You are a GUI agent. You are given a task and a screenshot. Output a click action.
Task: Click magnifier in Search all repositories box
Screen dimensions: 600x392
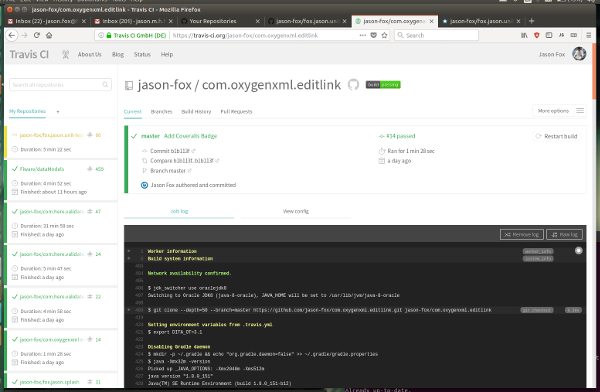point(105,85)
